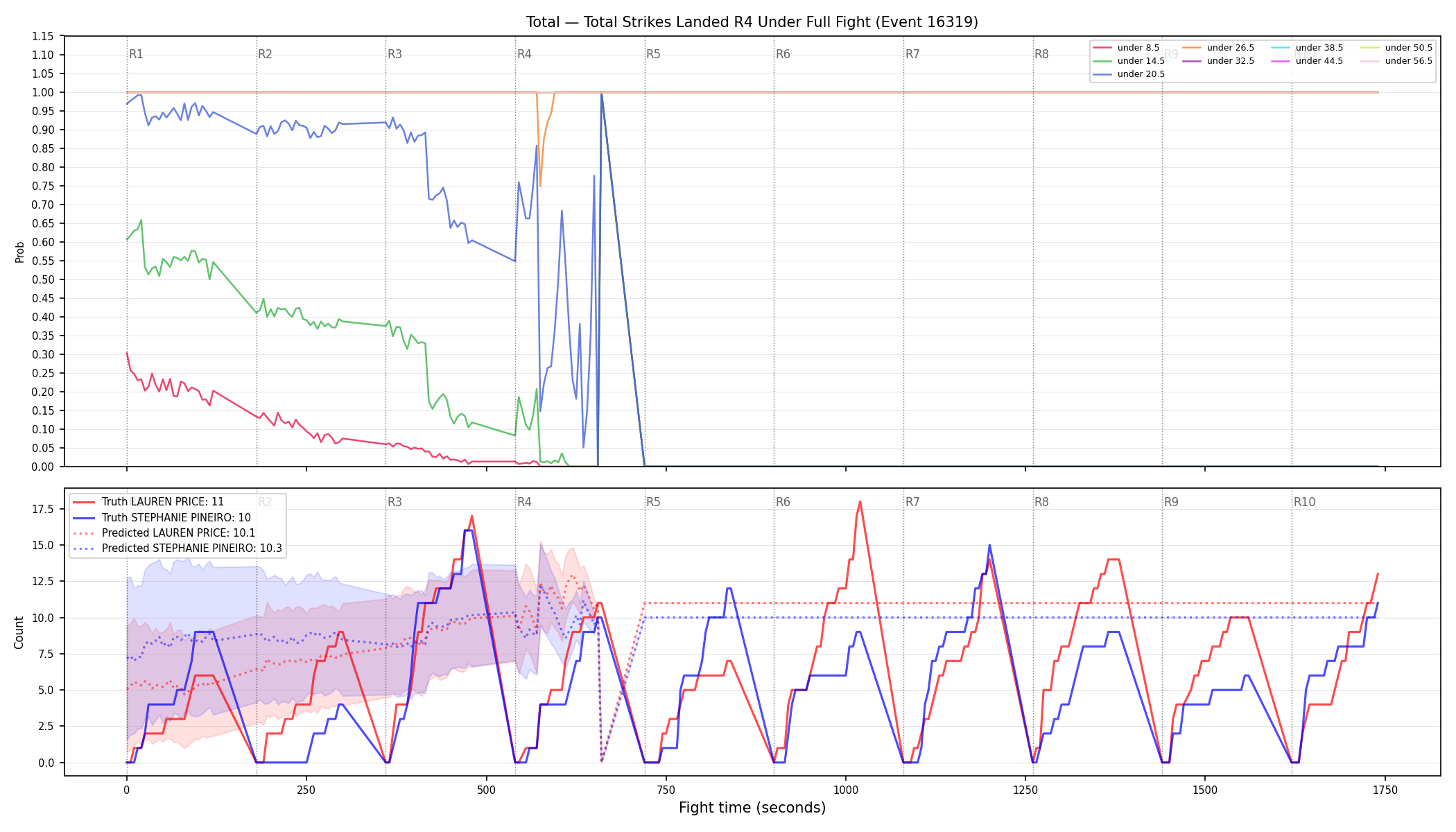Click the R7 round marker in top chart
The width and height of the screenshot is (1456, 832).
tap(912, 54)
